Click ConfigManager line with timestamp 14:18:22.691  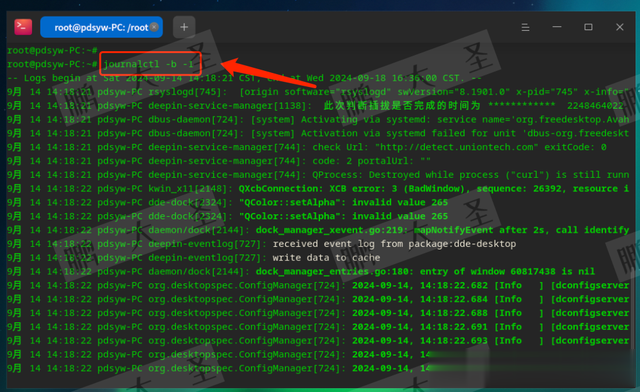[x=318, y=327]
